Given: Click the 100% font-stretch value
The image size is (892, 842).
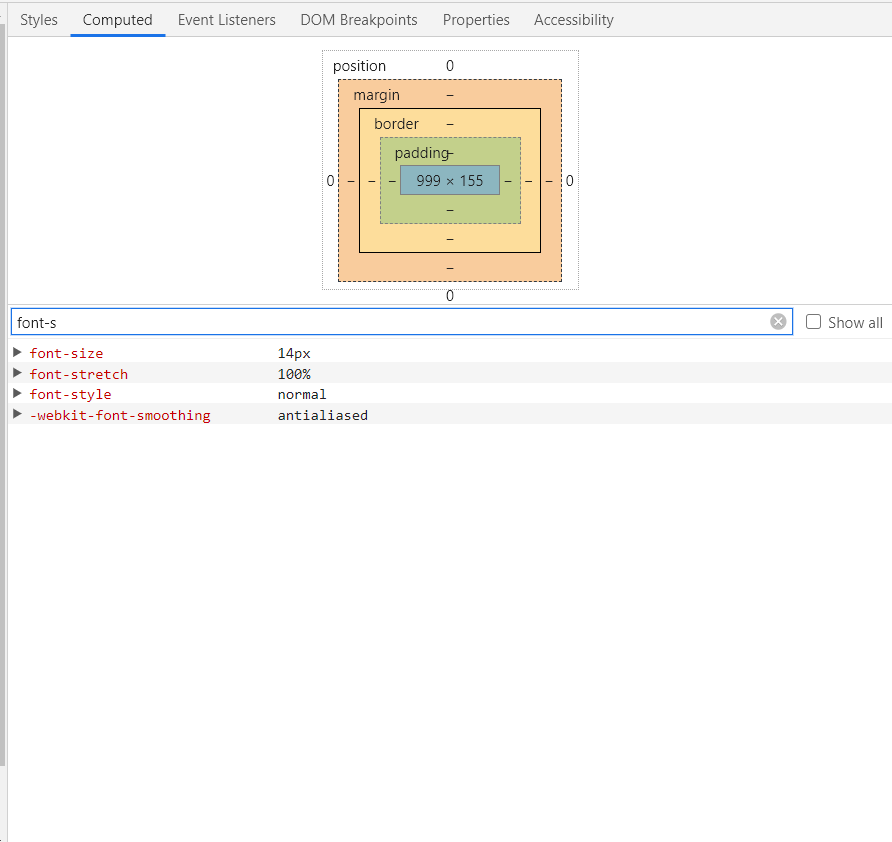Looking at the screenshot, I should [x=294, y=374].
